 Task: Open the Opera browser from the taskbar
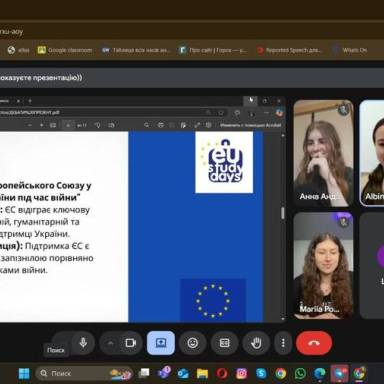pyautogui.click(x=222, y=373)
